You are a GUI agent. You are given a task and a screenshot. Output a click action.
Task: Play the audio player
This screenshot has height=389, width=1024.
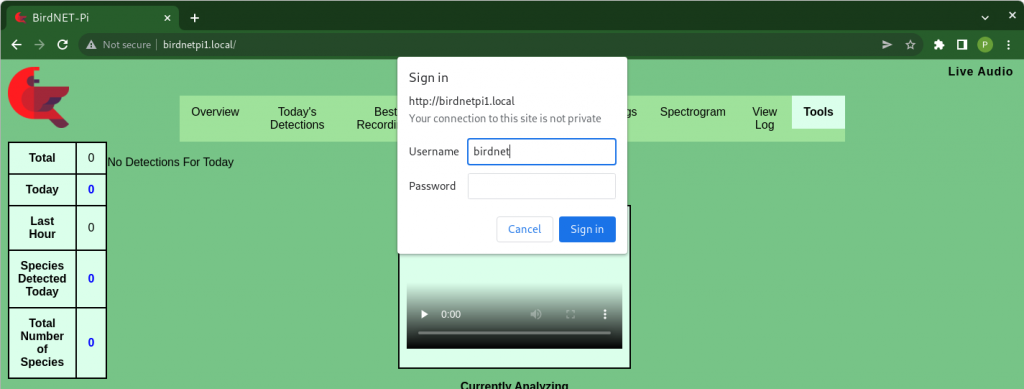coord(424,314)
